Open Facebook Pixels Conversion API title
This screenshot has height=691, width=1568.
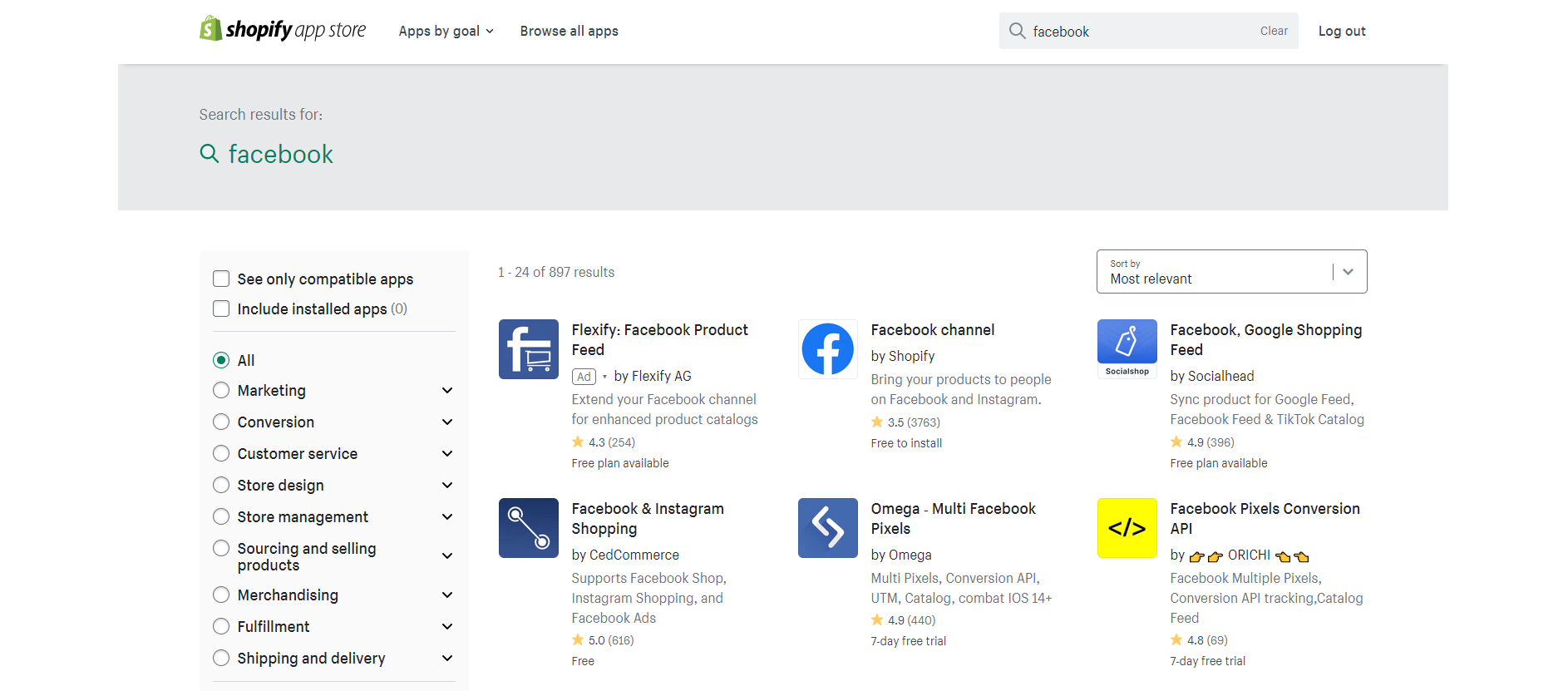1265,518
